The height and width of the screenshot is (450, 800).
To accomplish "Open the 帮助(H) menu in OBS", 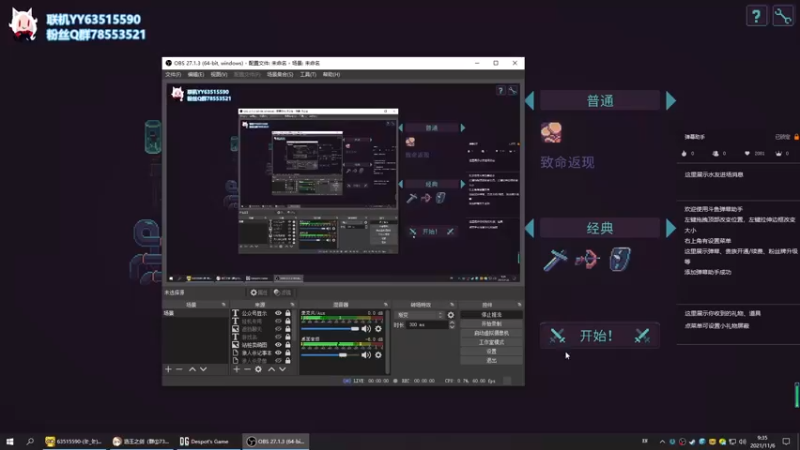I will 331,74.
